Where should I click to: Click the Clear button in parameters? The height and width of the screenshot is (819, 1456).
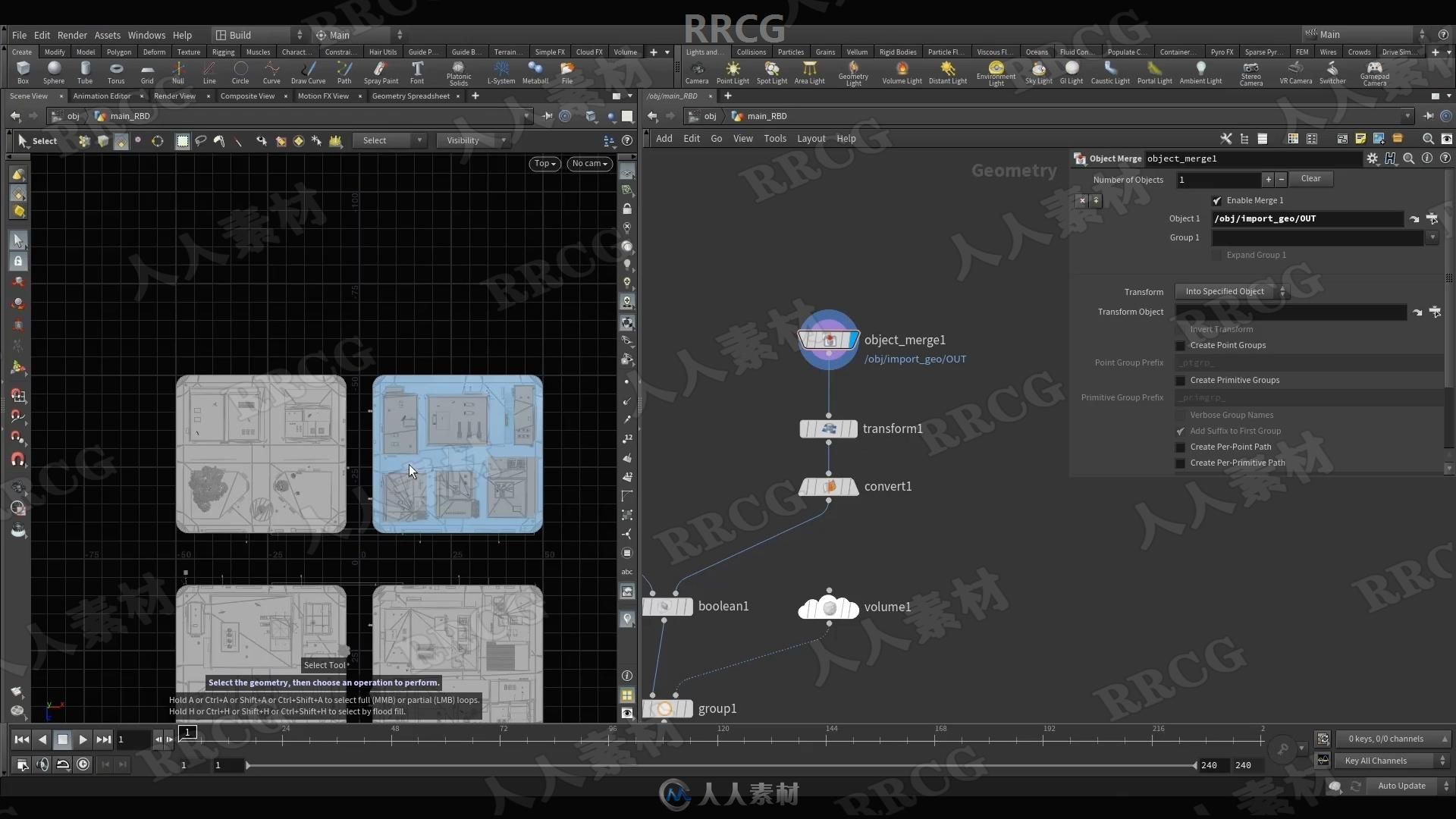[1310, 178]
